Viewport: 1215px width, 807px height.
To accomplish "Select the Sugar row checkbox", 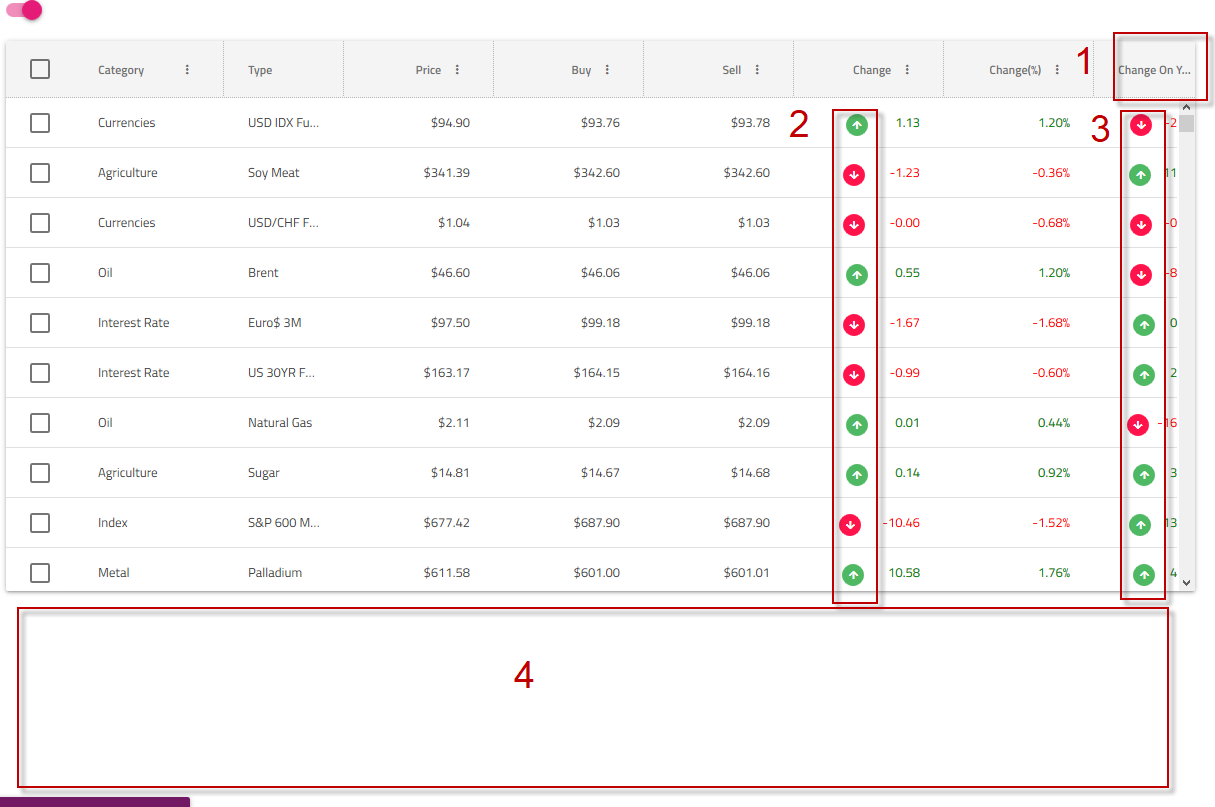I will (x=40, y=473).
